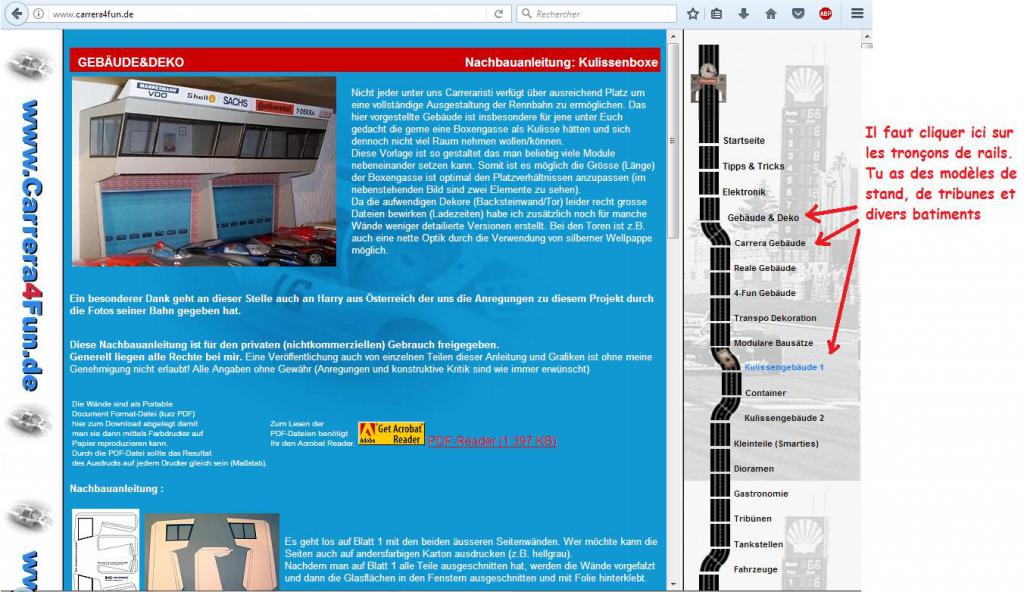
Task: Click the Nachbauanleitung: Kulissenboxe heading
Action: (561, 63)
